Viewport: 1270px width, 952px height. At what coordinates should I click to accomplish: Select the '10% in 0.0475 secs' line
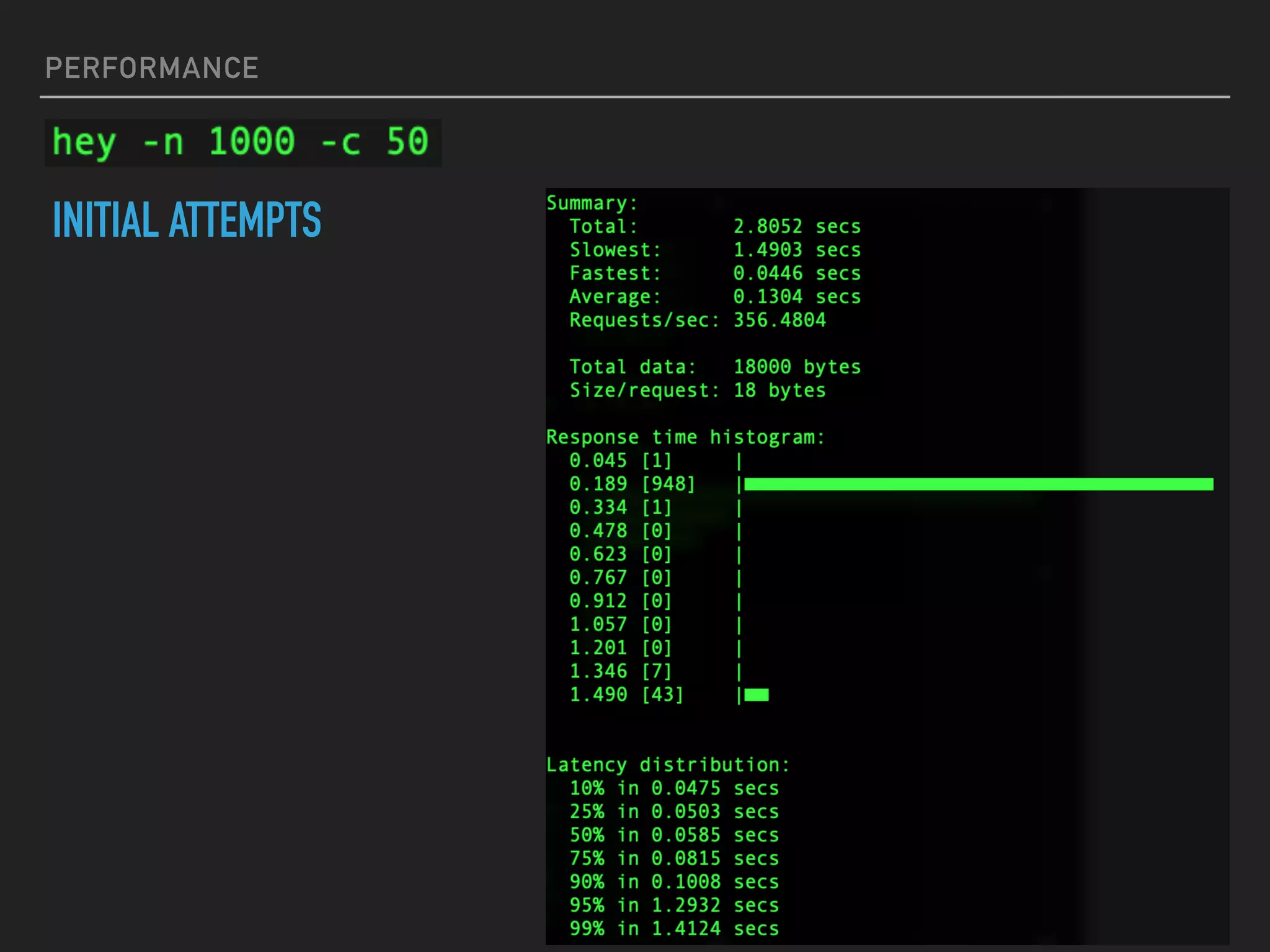[x=674, y=788]
